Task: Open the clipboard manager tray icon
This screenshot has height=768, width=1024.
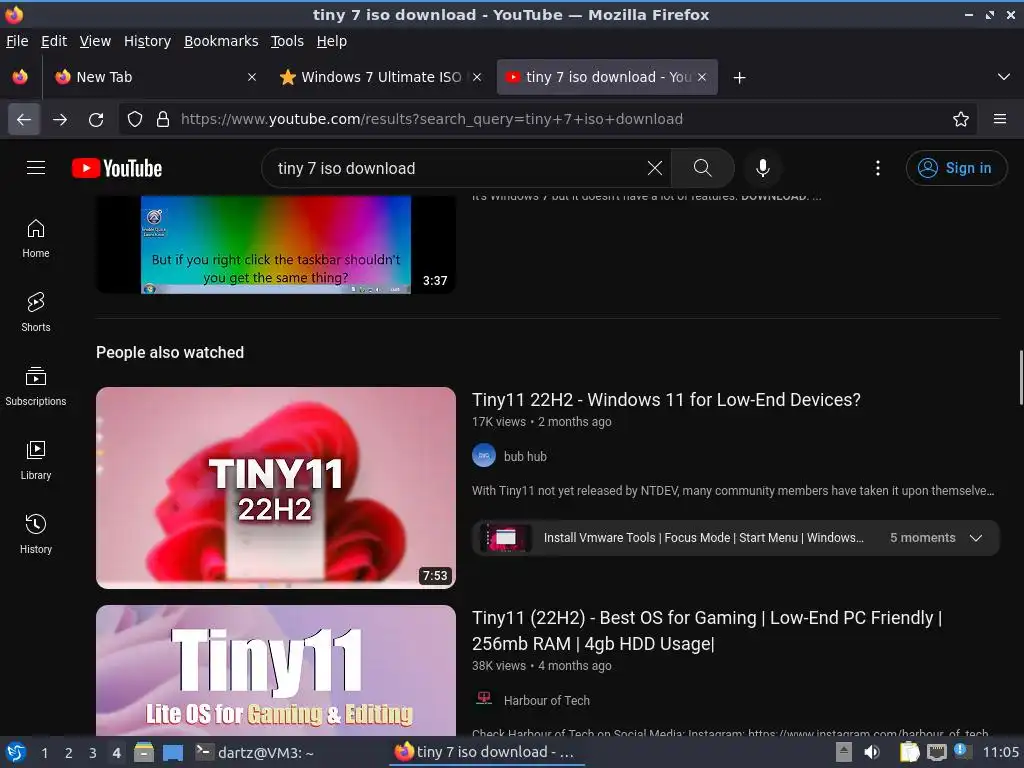Action: pos(909,752)
